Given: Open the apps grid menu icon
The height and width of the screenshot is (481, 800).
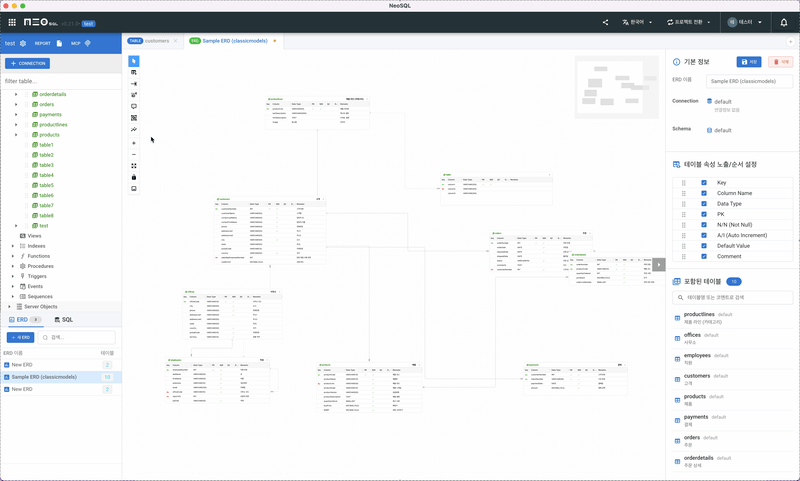Looking at the screenshot, I should pos(12,22).
